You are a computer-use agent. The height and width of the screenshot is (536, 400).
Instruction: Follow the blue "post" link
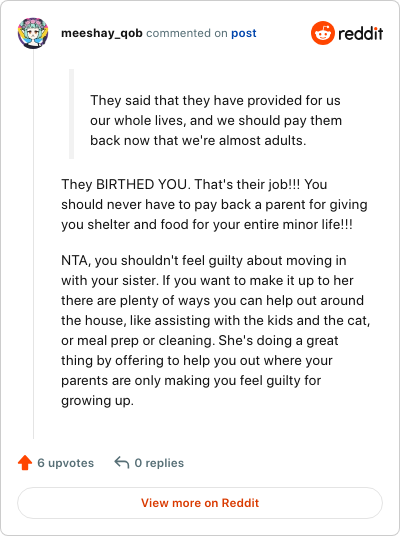[244, 33]
